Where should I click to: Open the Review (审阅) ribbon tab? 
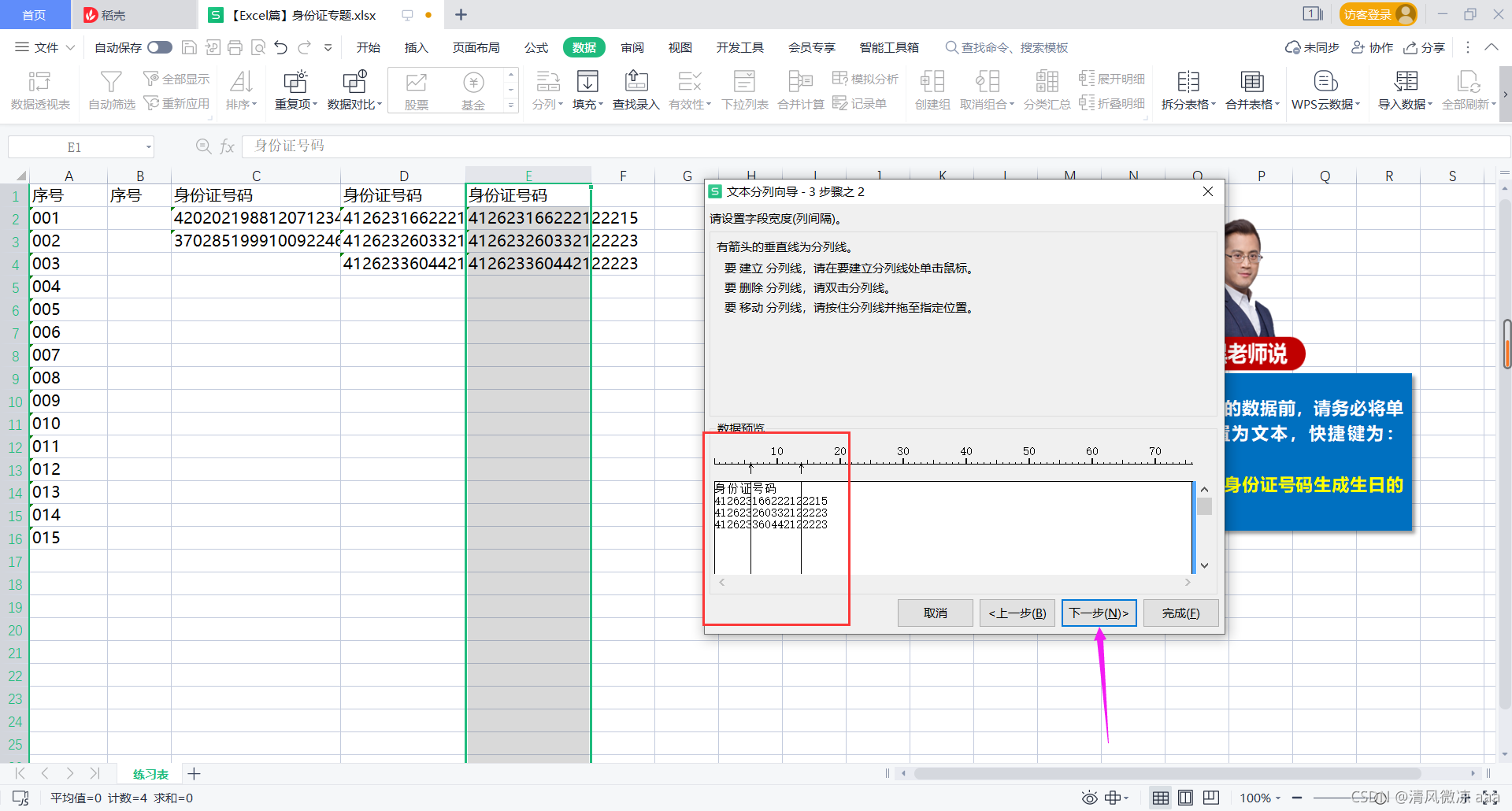pyautogui.click(x=632, y=48)
